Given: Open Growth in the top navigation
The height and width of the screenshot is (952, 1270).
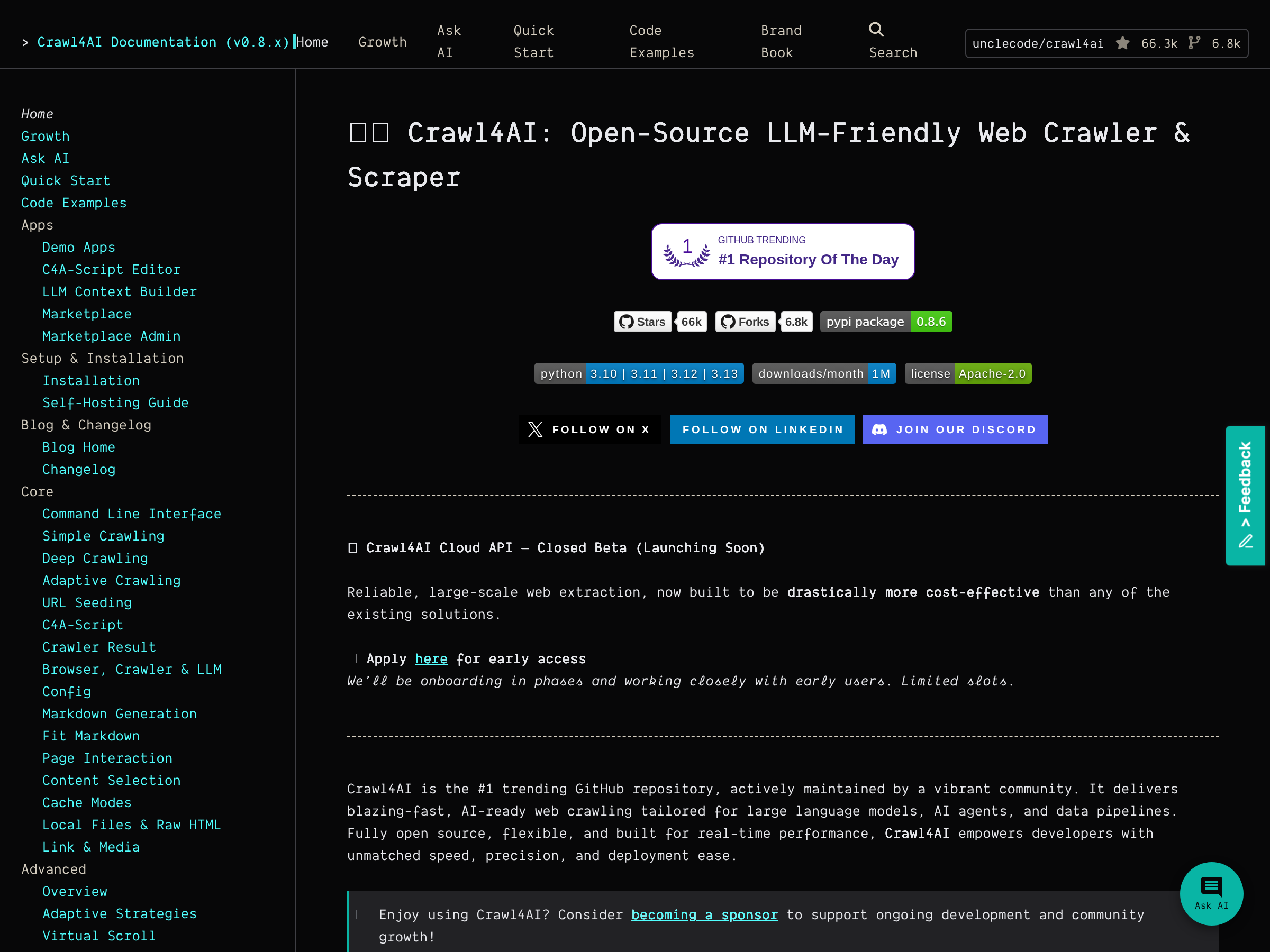Looking at the screenshot, I should pyautogui.click(x=383, y=42).
